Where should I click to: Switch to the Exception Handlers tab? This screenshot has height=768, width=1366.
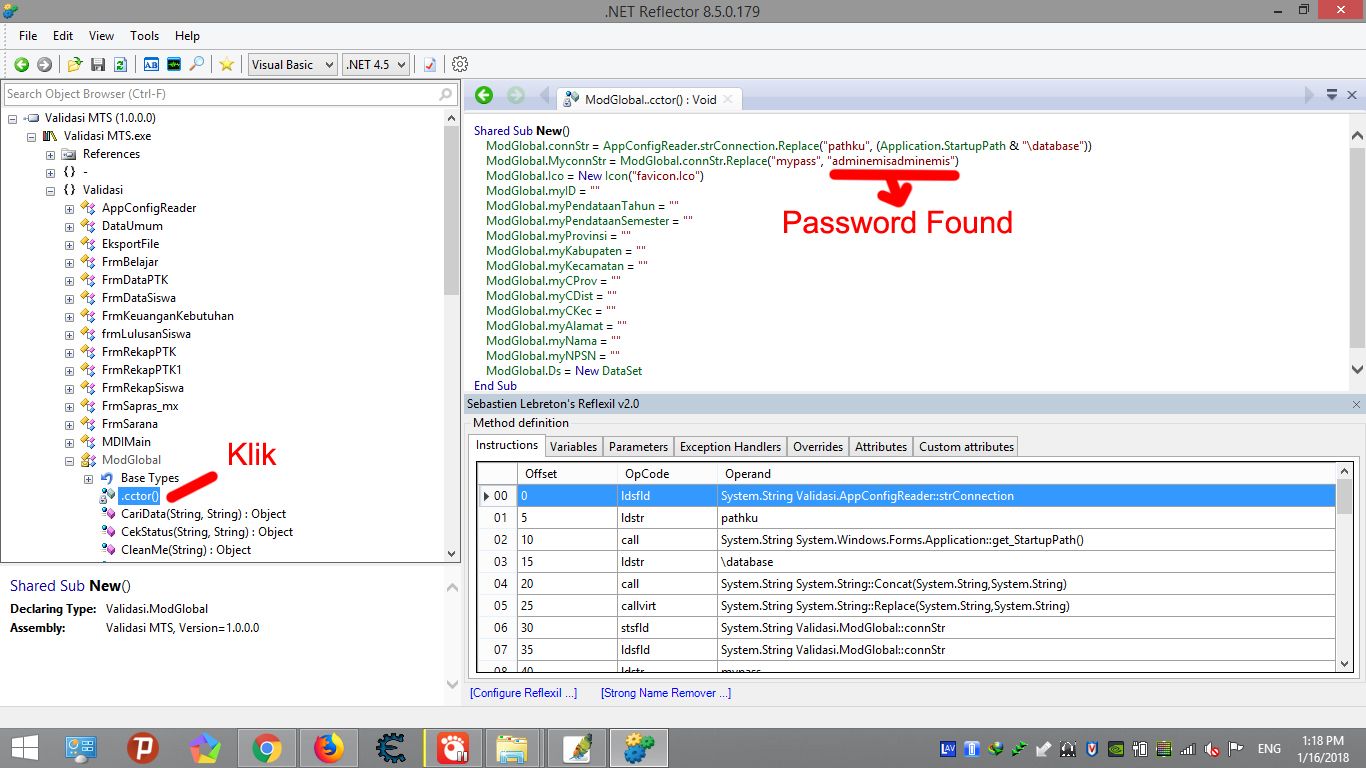730,447
